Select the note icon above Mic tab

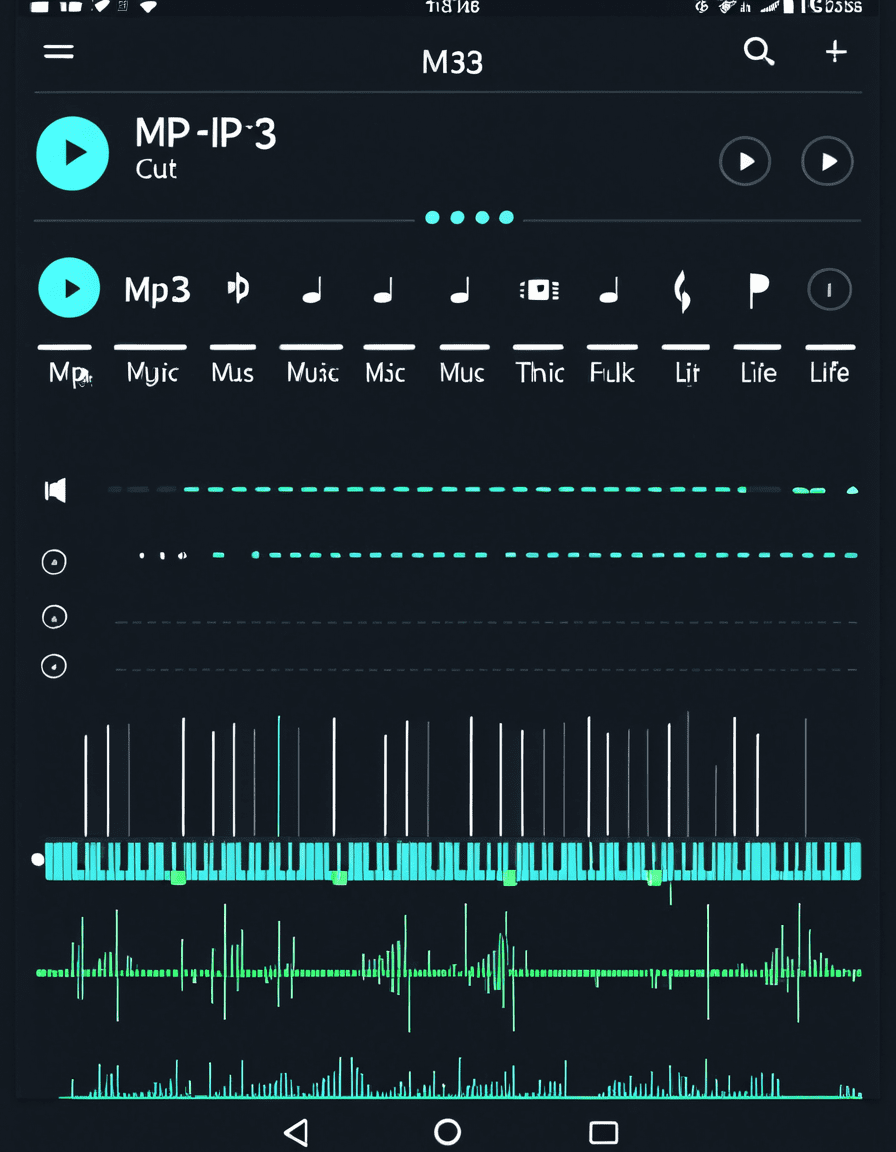(x=383, y=291)
